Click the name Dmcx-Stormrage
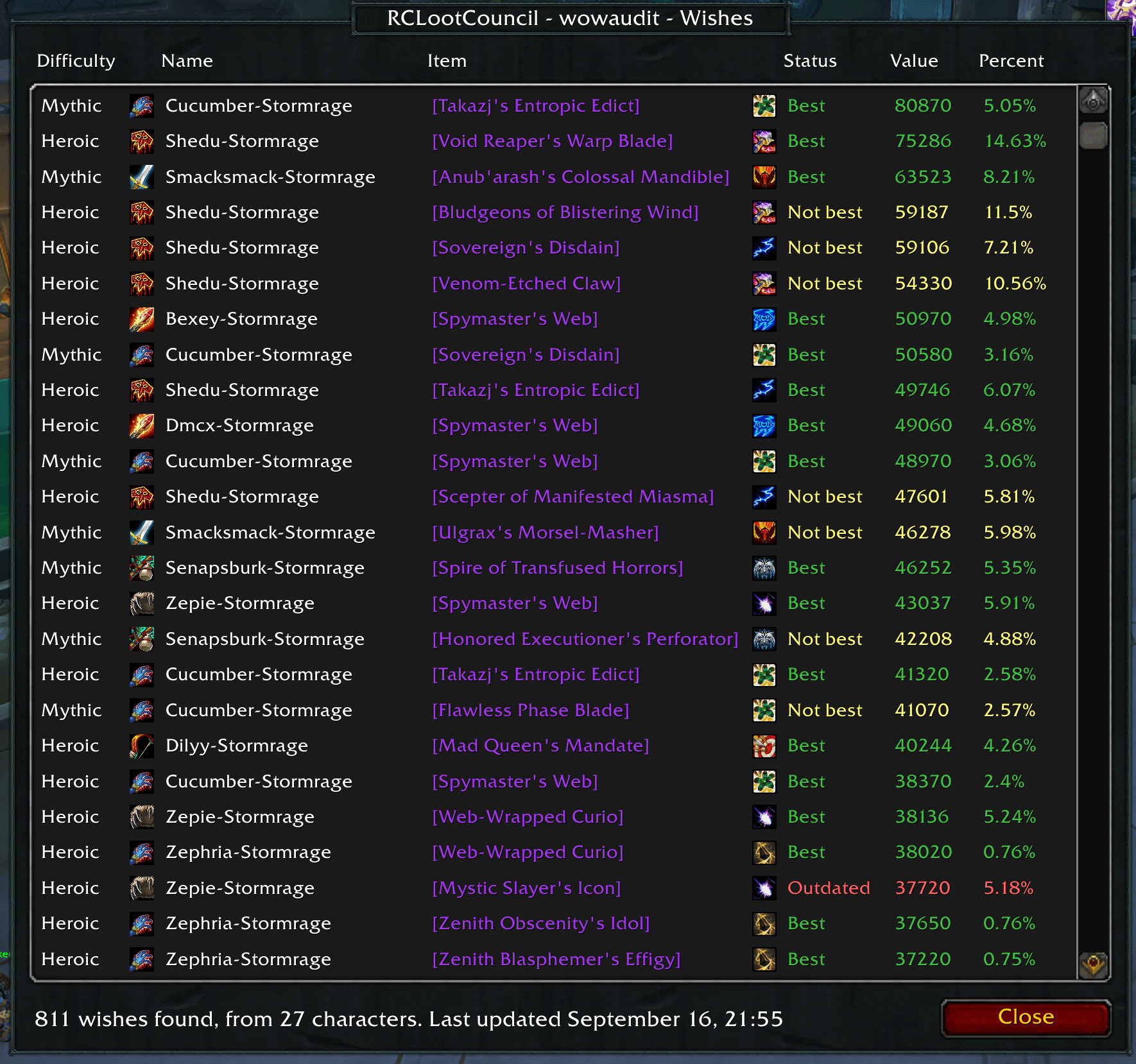 (x=239, y=425)
